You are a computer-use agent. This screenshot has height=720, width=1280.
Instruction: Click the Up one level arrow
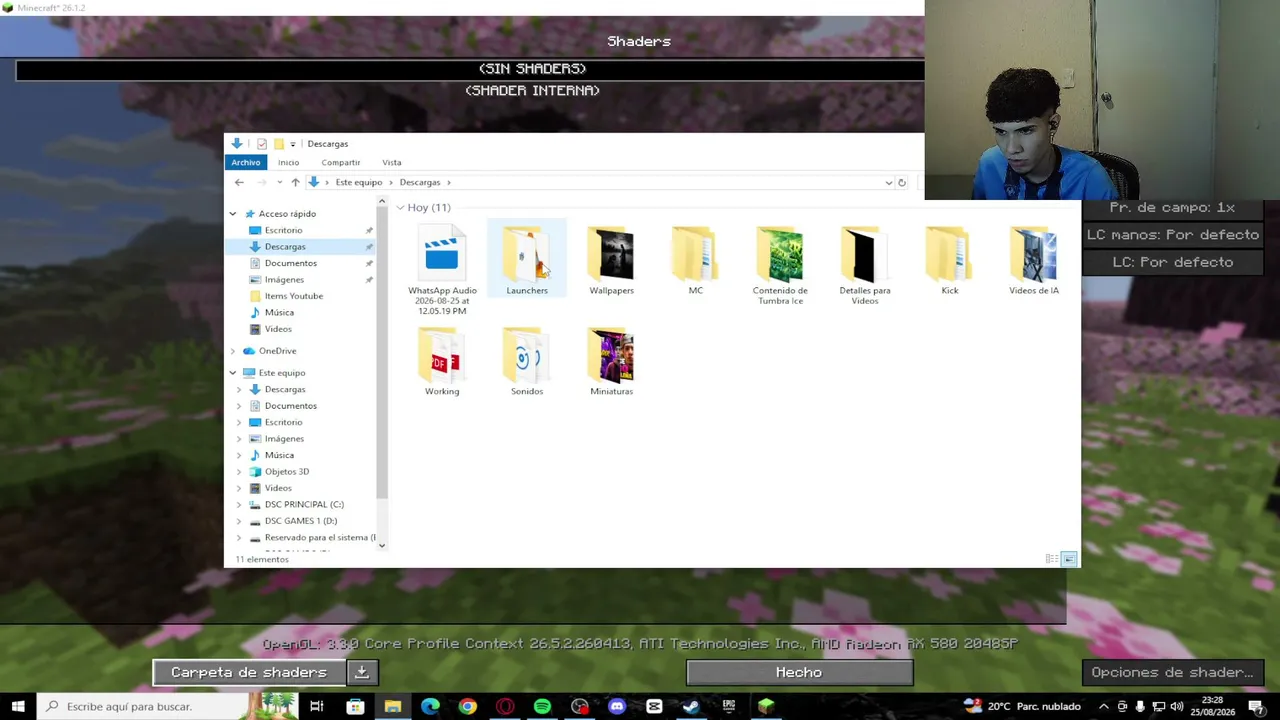(x=295, y=182)
